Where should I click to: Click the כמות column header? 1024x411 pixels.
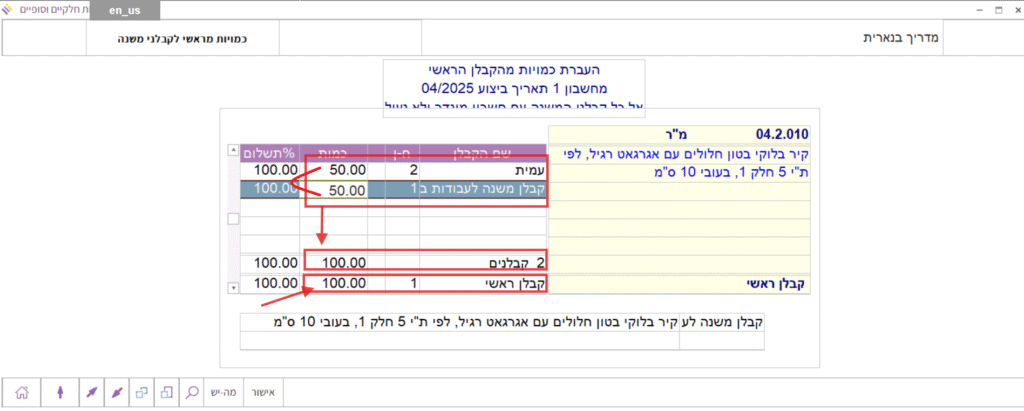point(332,152)
